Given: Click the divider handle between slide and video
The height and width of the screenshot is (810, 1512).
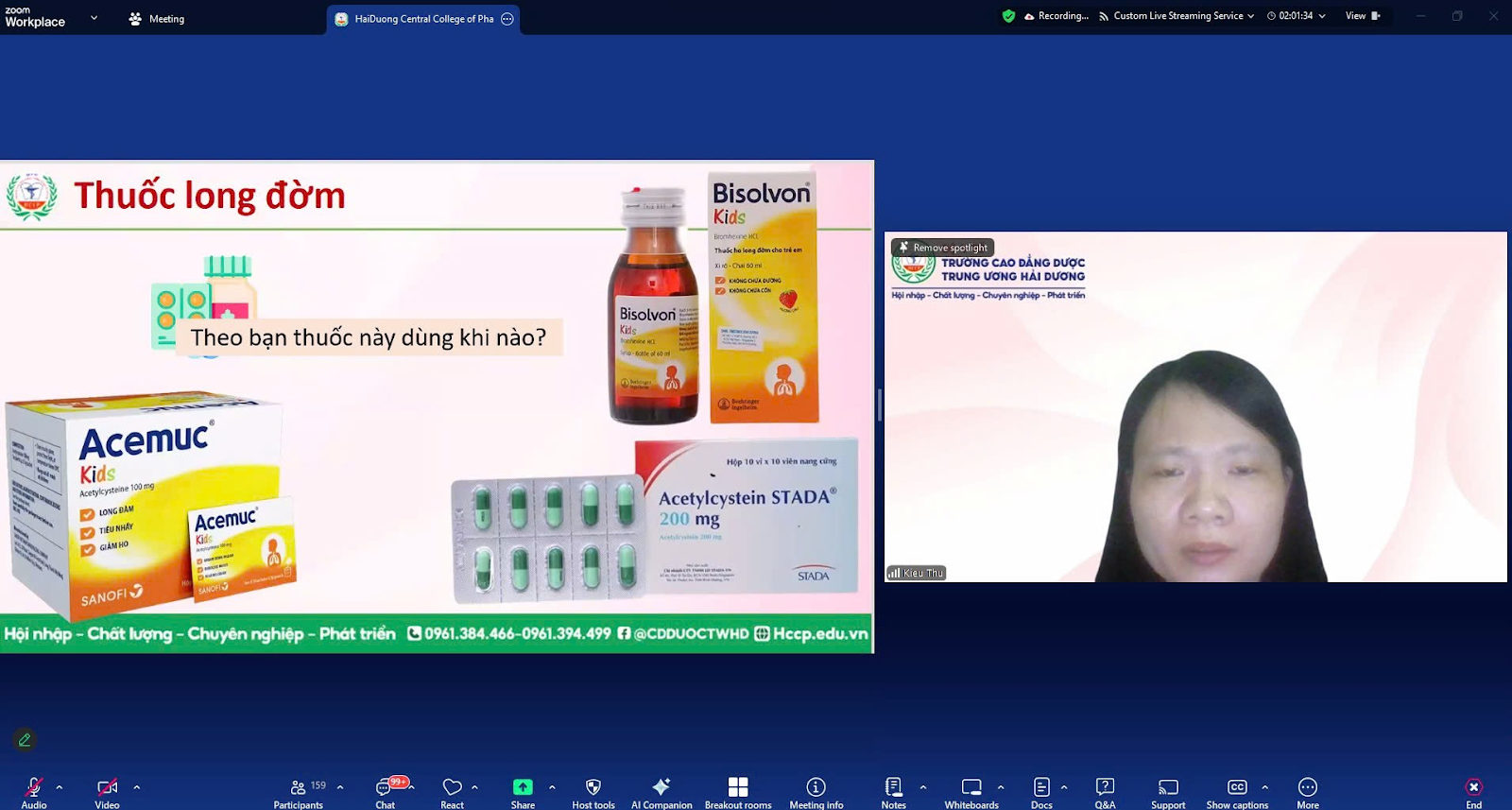Looking at the screenshot, I should [x=880, y=405].
